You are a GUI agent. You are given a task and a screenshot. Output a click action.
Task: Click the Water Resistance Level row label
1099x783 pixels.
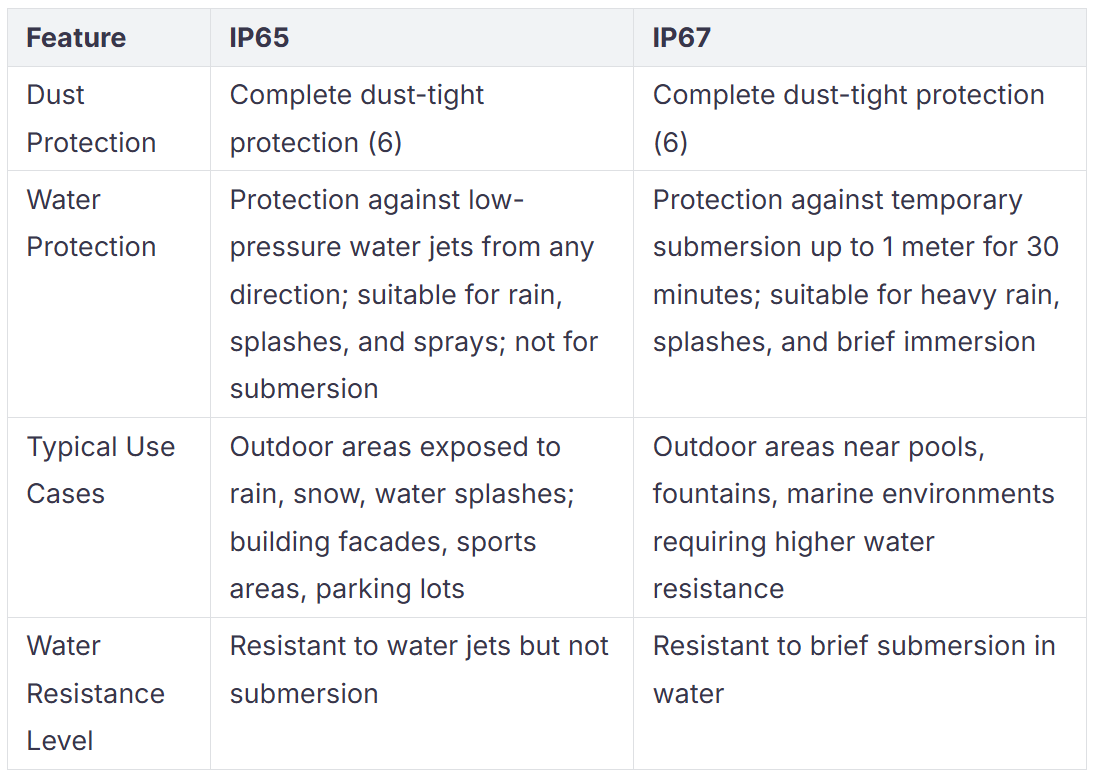coord(95,693)
